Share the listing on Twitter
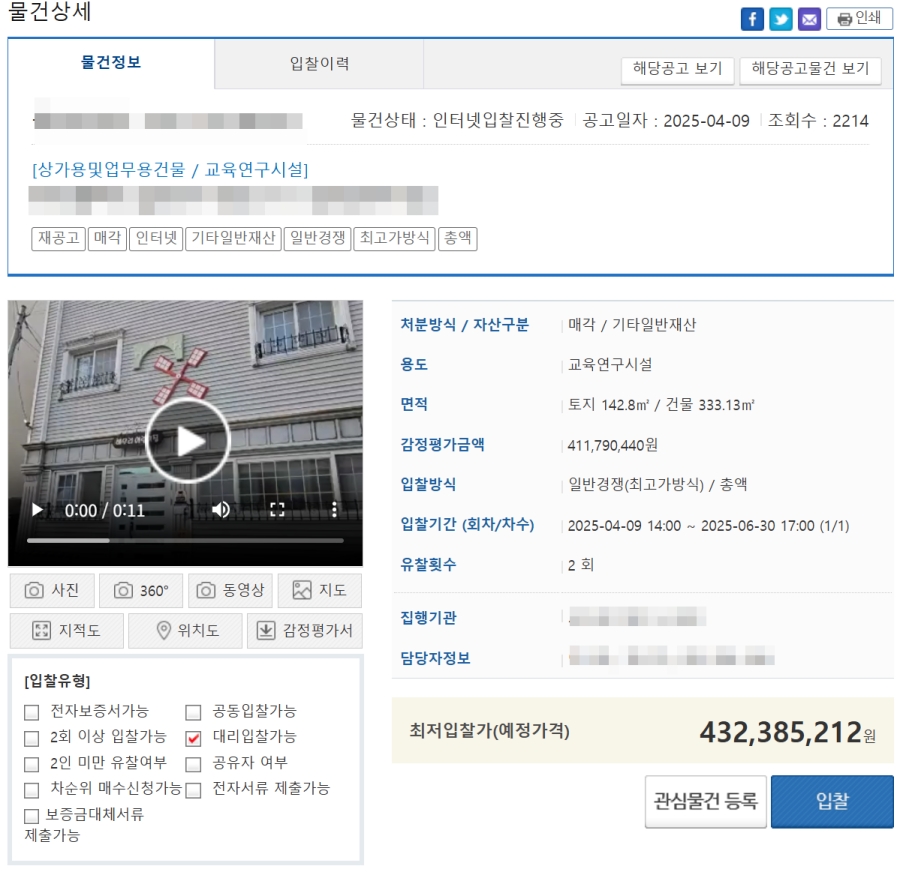This screenshot has width=900, height=875. (x=781, y=19)
